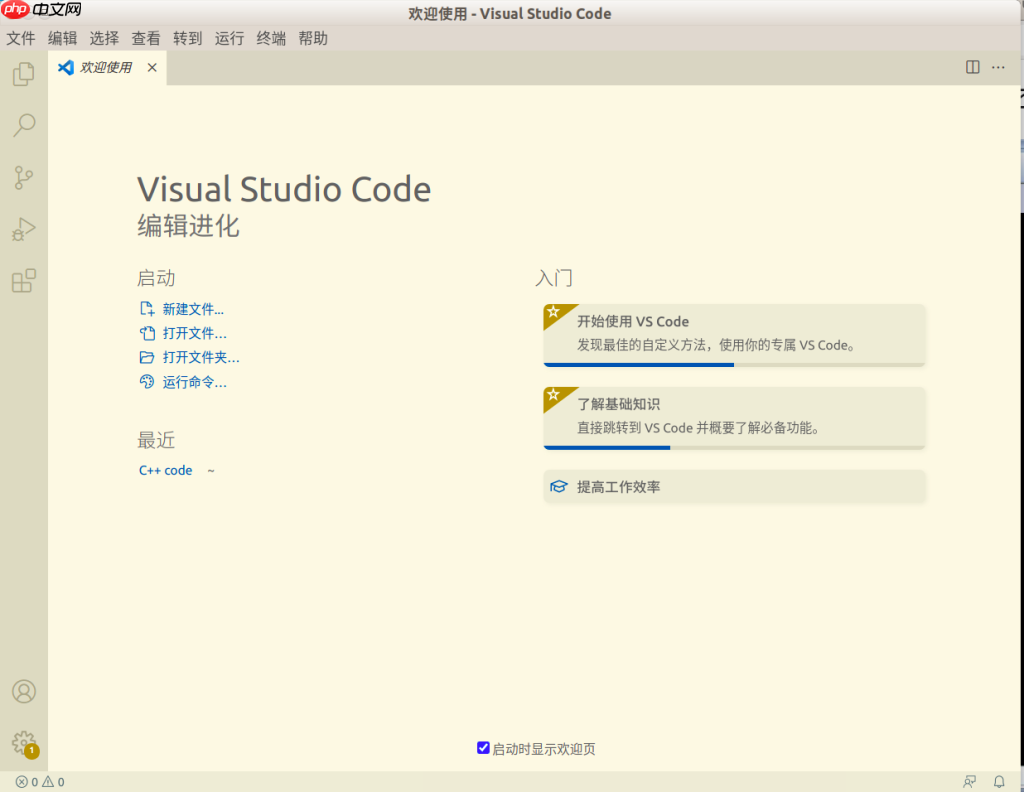The image size is (1024, 792).
Task: Open the 终端 menu
Action: click(x=270, y=38)
